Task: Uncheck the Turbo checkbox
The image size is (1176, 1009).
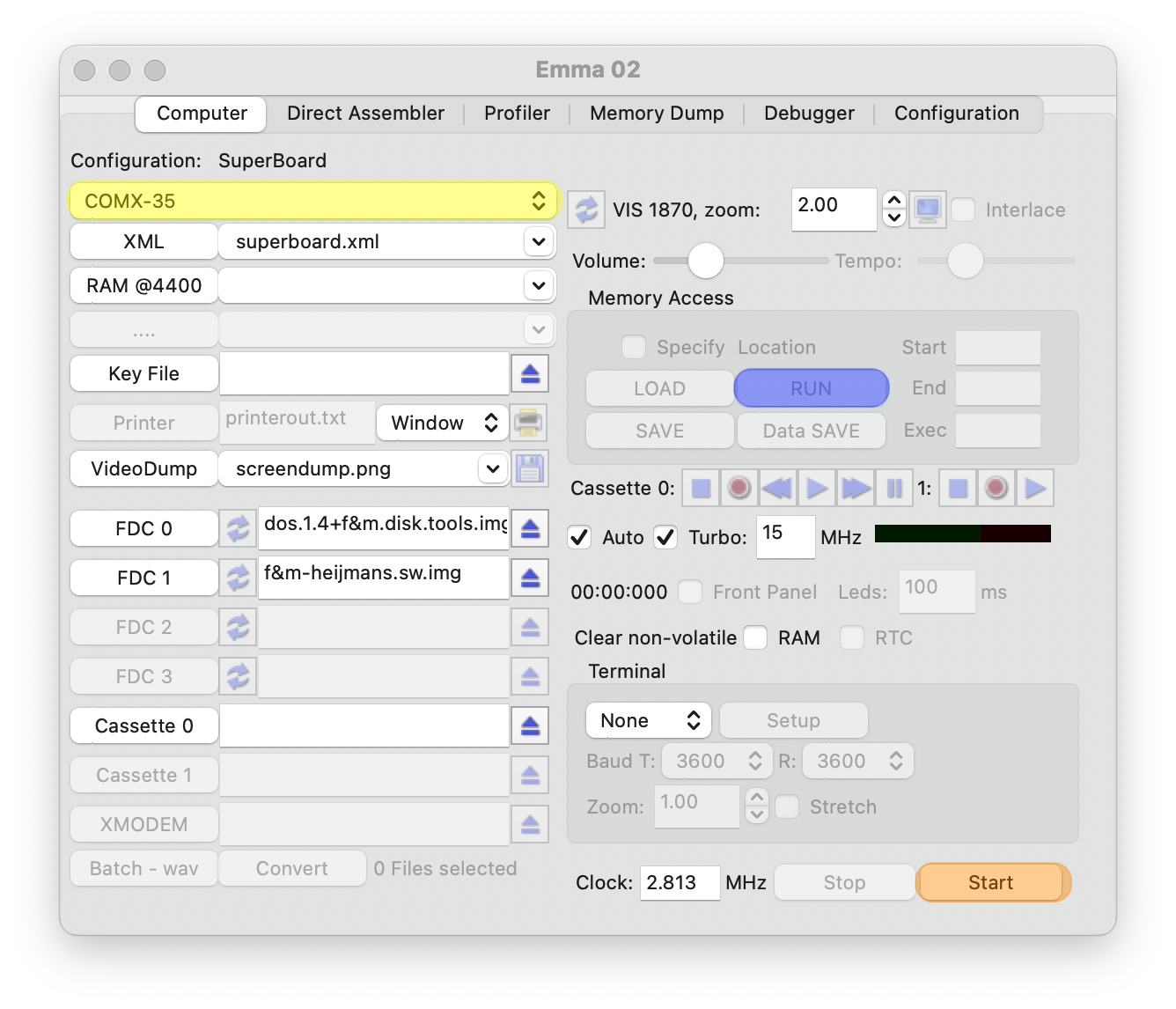Action: click(x=665, y=537)
